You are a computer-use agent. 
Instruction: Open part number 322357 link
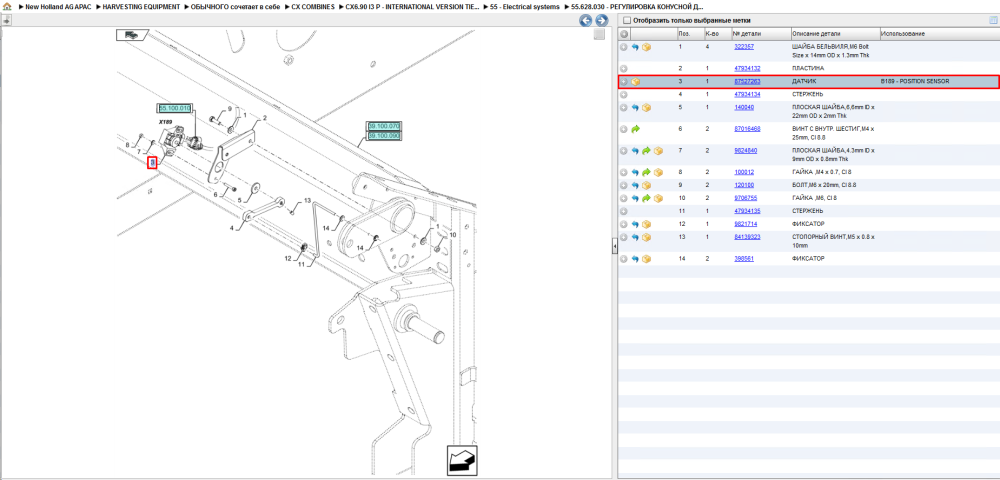(x=744, y=47)
